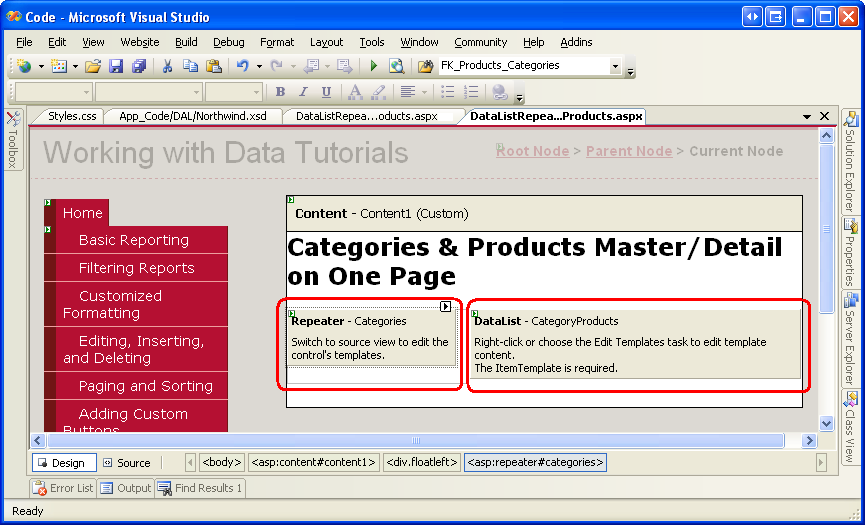Save the current file with the floppy icon
Screen dimensions: 865x525
(x=116, y=66)
